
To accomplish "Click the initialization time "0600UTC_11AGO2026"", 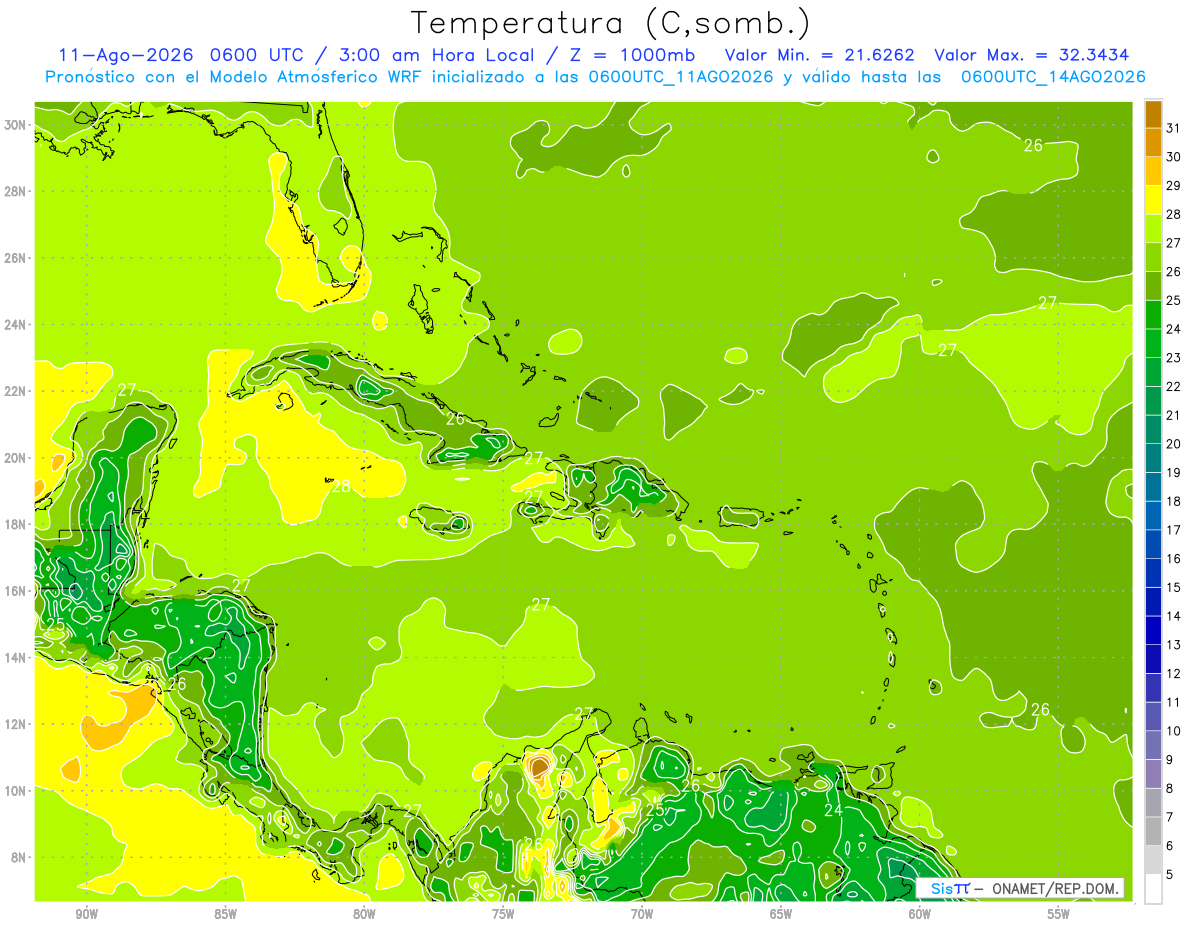I will click(x=681, y=77).
